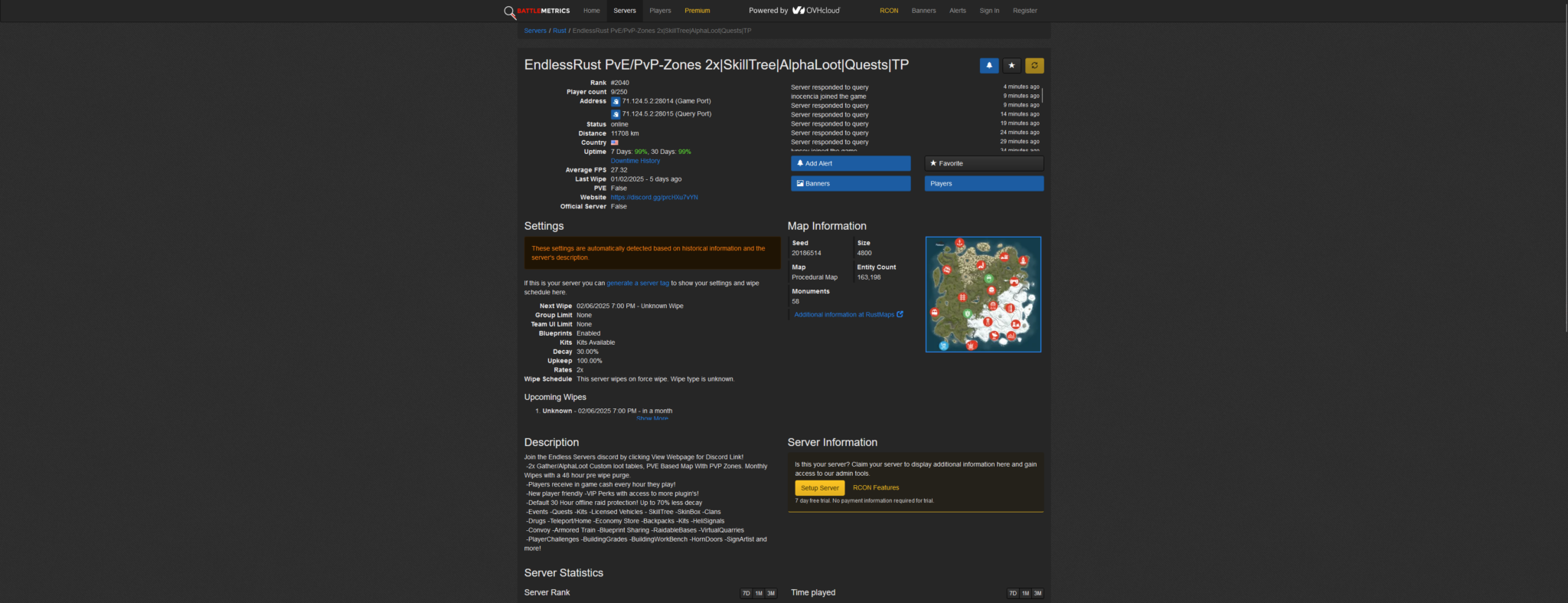1568x603 pixels.
Task: Select 3M range for Time played
Action: [1037, 594]
